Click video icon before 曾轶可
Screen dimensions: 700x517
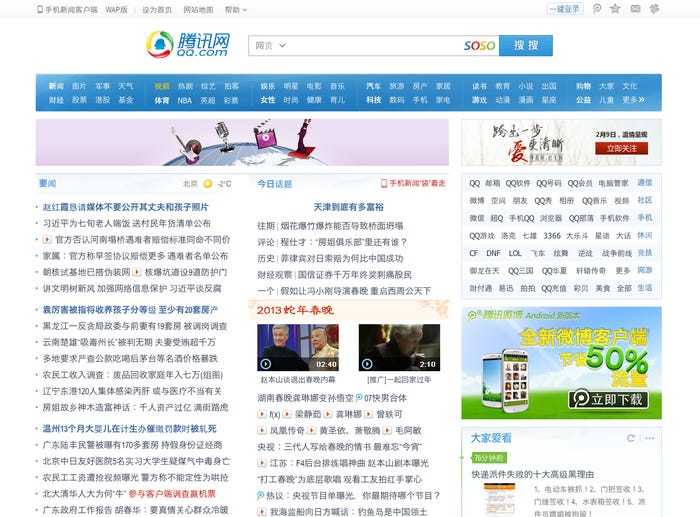pyautogui.click(x=368, y=414)
